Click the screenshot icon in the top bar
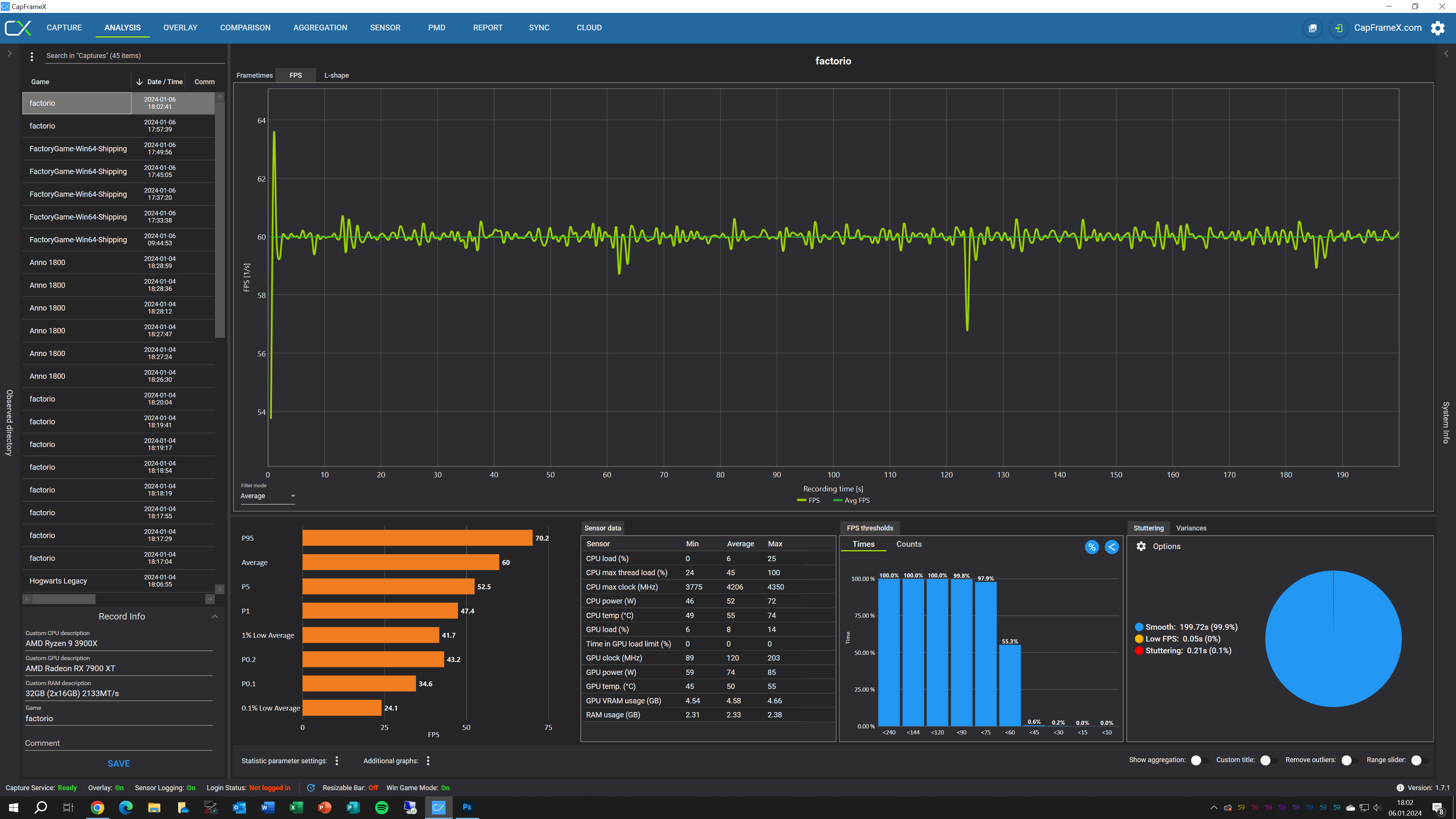Screen dimensions: 1456x819 point(1312,28)
